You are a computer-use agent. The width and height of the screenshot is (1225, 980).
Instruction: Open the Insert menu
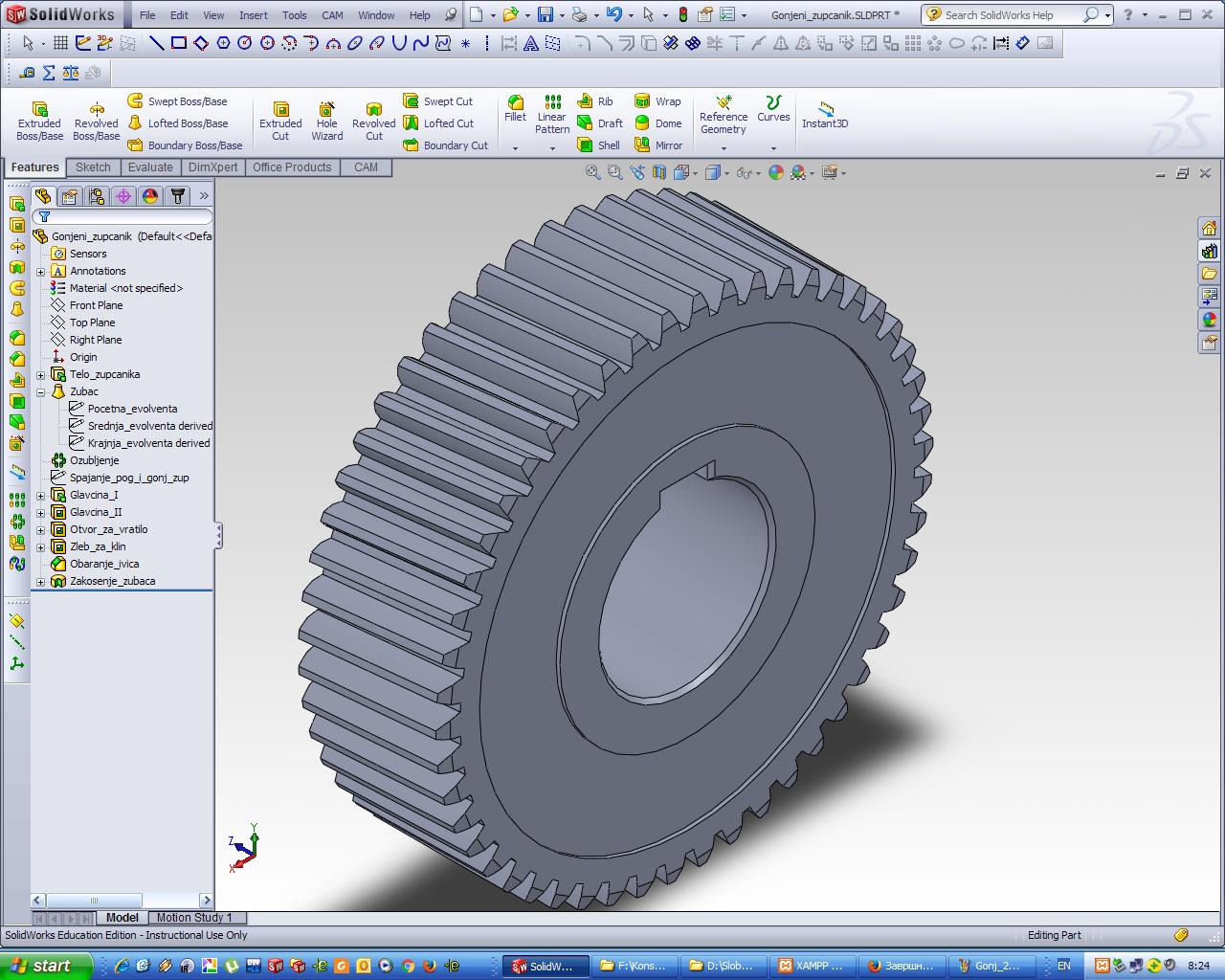coord(254,15)
